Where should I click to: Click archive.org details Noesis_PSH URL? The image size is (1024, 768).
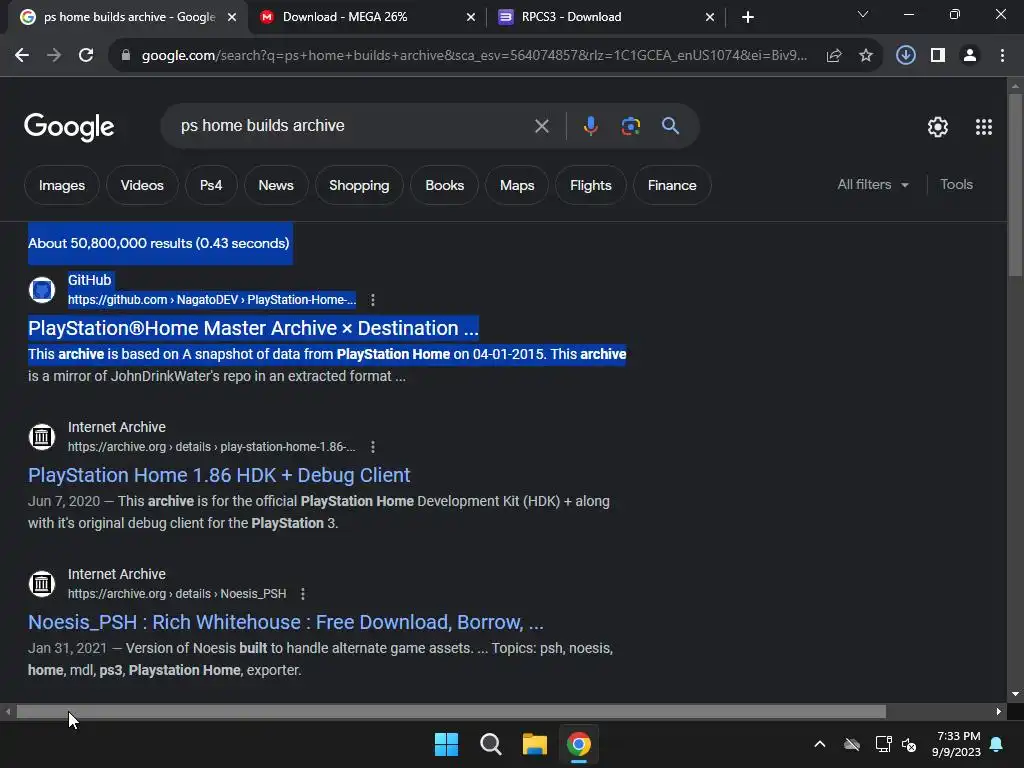(177, 594)
